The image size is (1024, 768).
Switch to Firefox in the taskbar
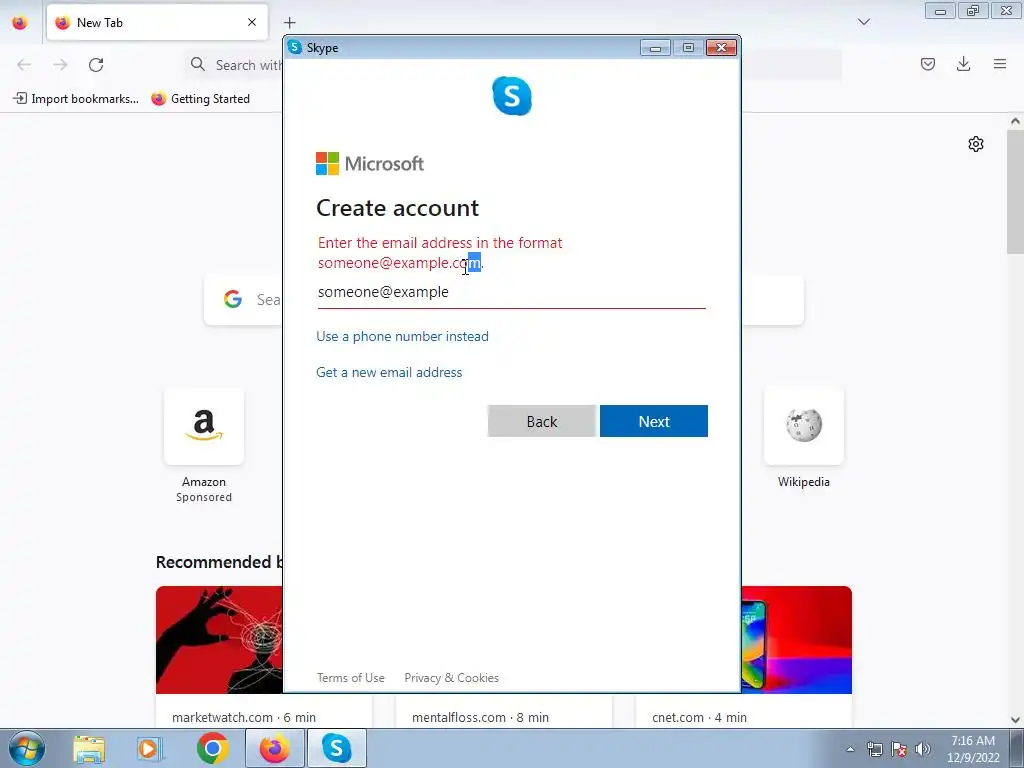[275, 748]
